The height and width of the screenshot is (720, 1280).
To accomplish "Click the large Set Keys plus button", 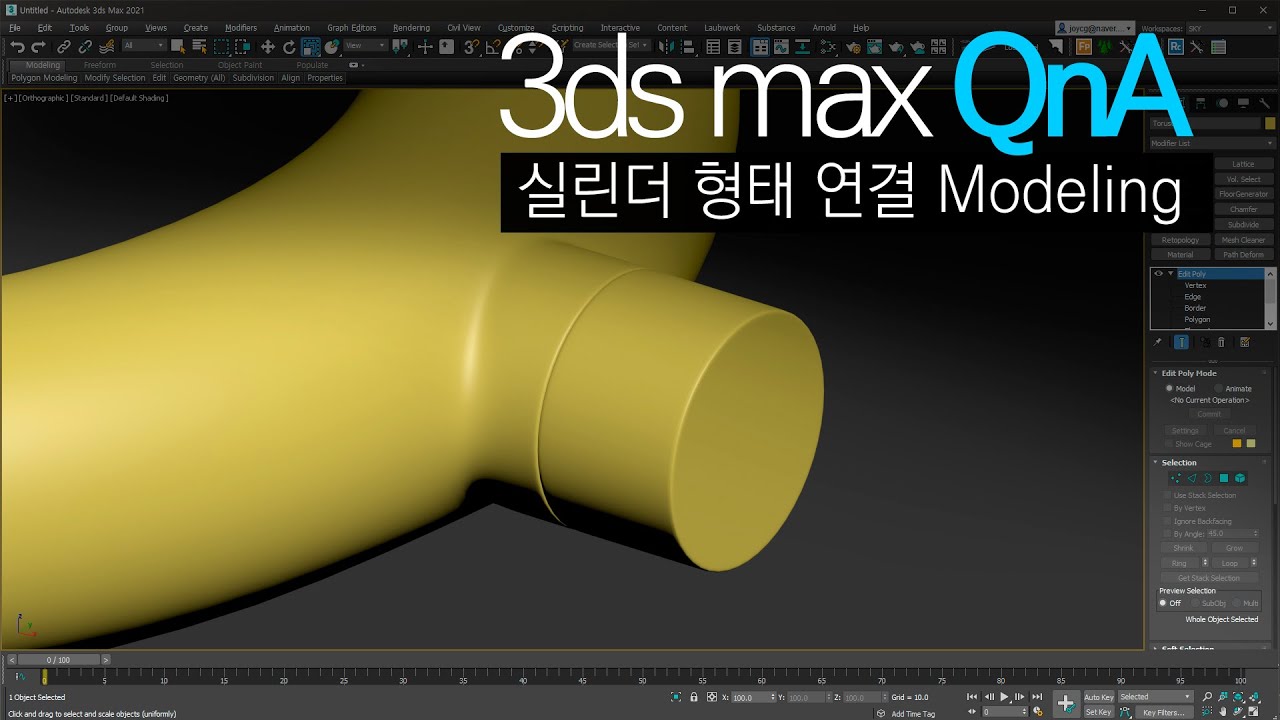I will tap(1066, 703).
